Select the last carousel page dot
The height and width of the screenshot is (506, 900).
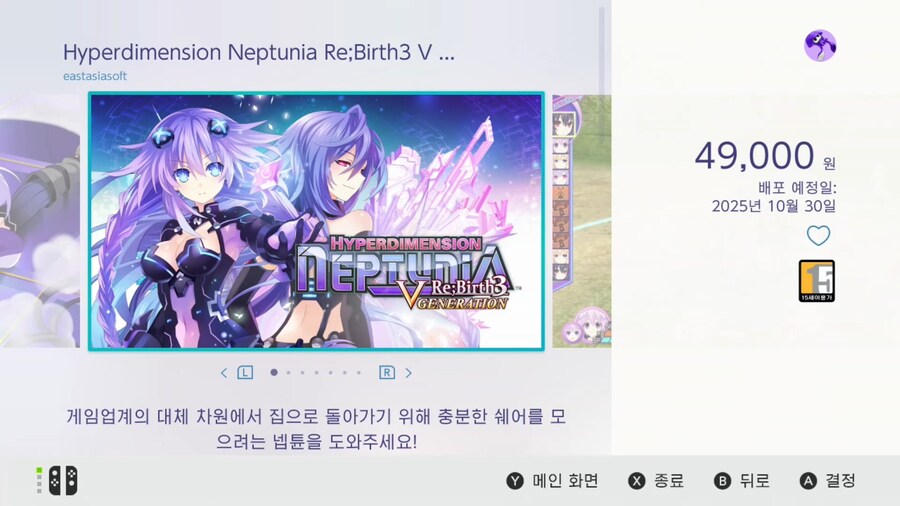359,372
